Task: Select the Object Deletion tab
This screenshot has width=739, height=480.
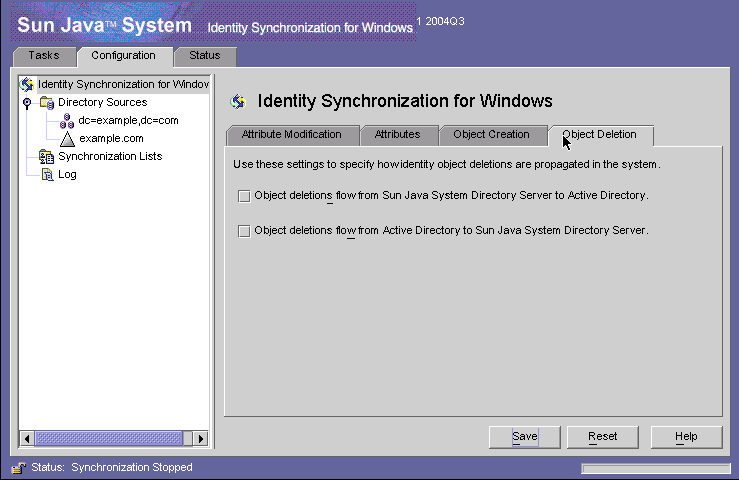Action: tap(599, 135)
